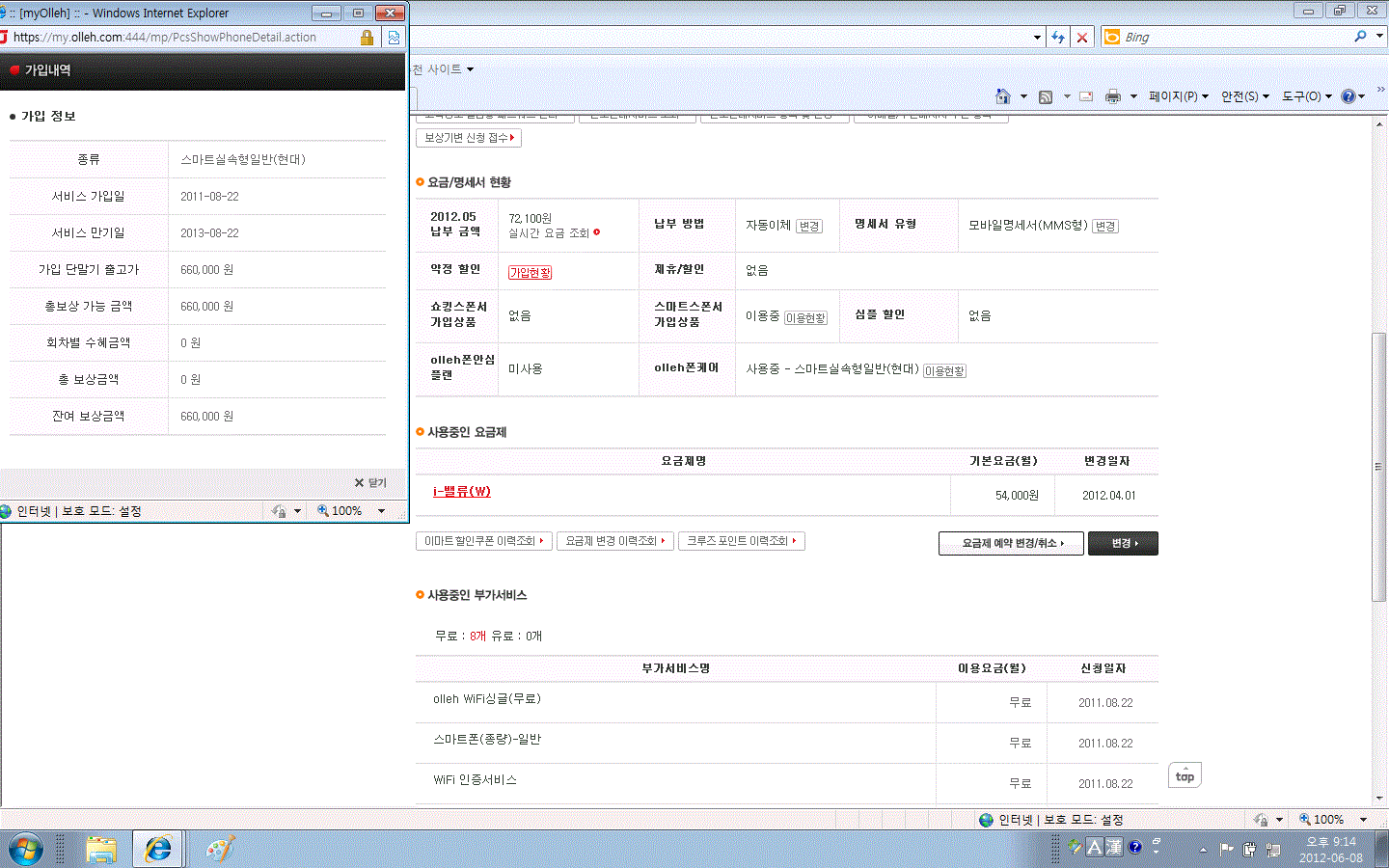Click 100% zoom button in main status bar
The image size is (1389, 868).
tap(1321, 820)
